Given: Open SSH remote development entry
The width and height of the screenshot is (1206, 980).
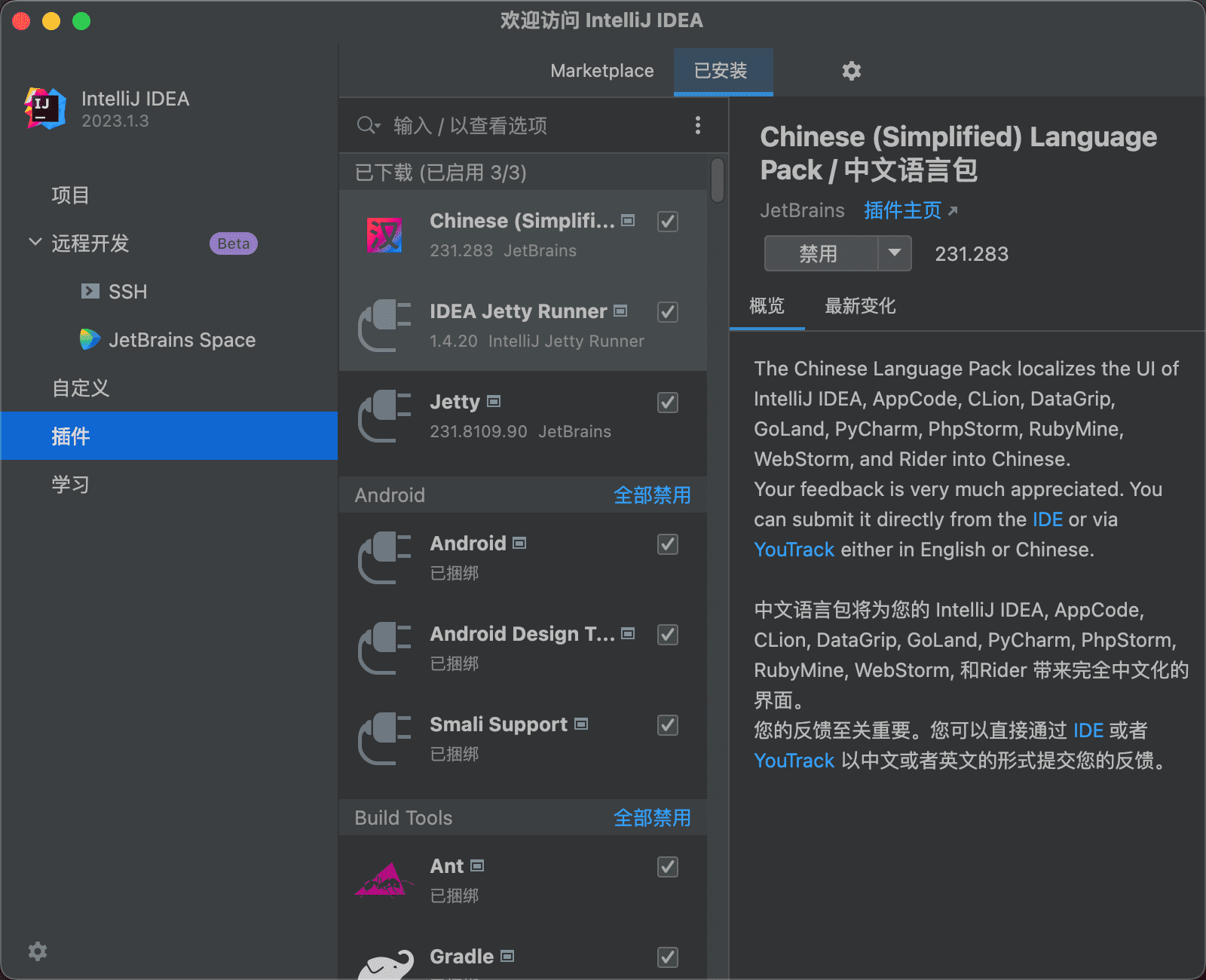Looking at the screenshot, I should (x=127, y=292).
